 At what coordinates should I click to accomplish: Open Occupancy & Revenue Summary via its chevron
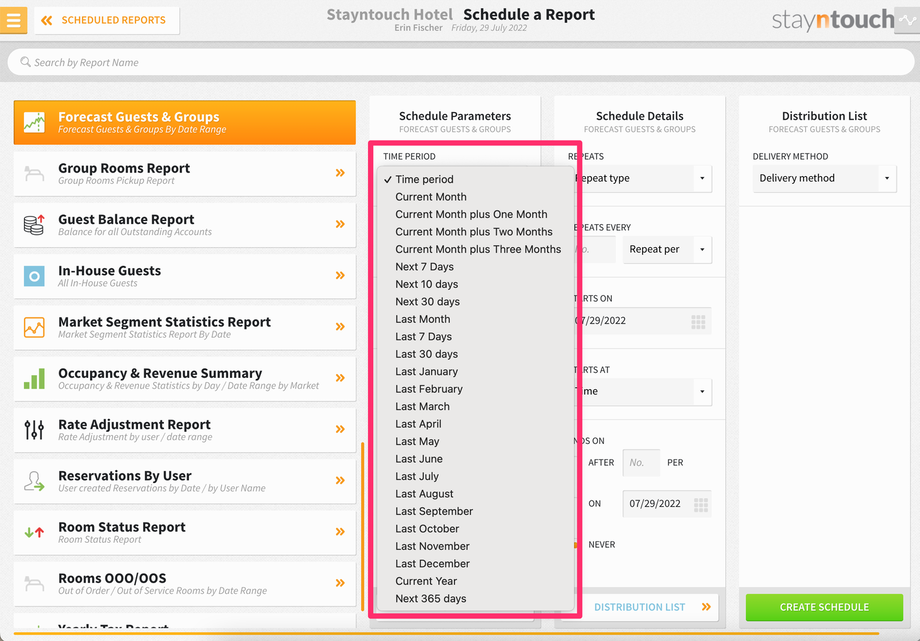coord(340,377)
